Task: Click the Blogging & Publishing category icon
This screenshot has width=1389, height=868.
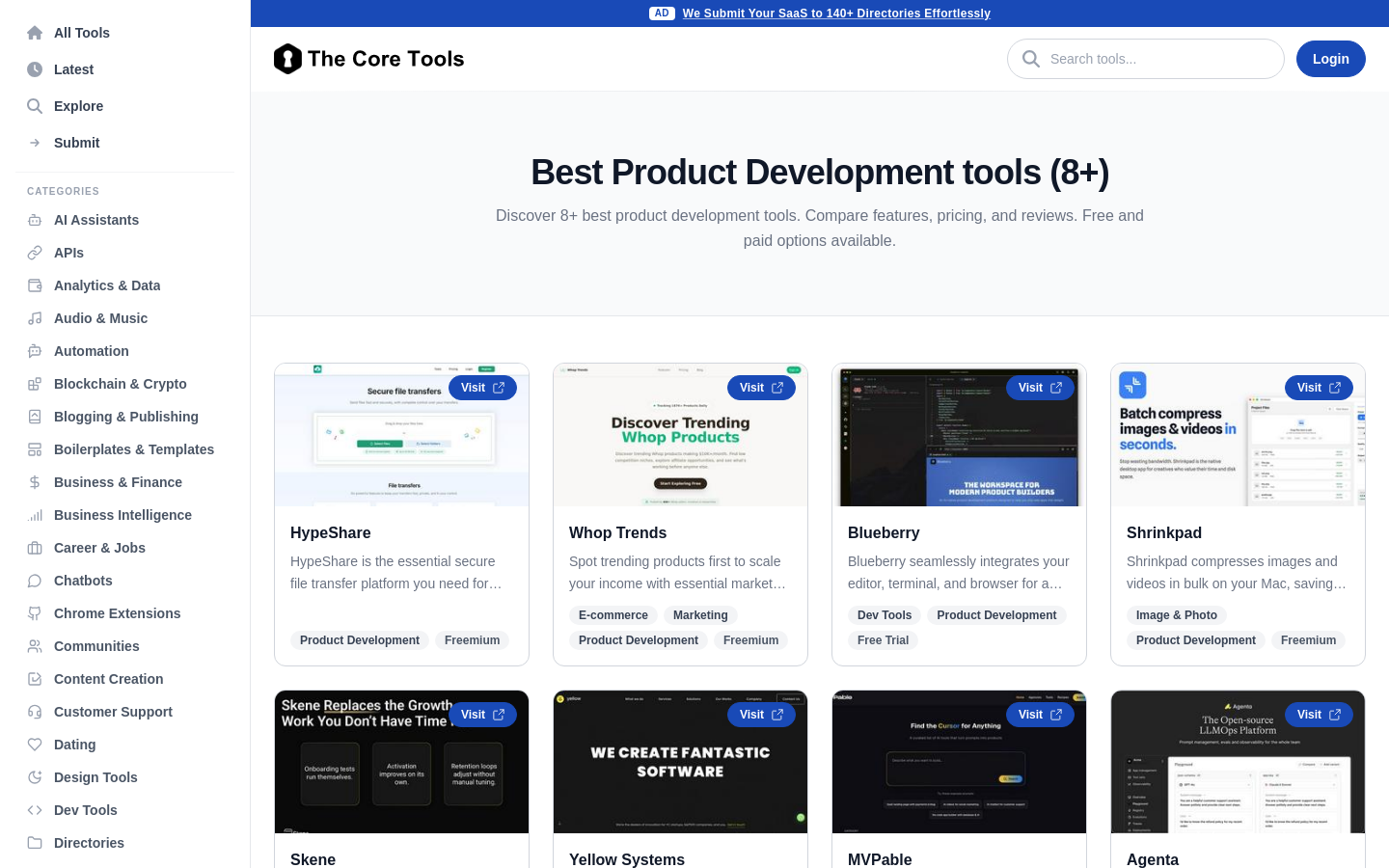Action: [x=35, y=417]
